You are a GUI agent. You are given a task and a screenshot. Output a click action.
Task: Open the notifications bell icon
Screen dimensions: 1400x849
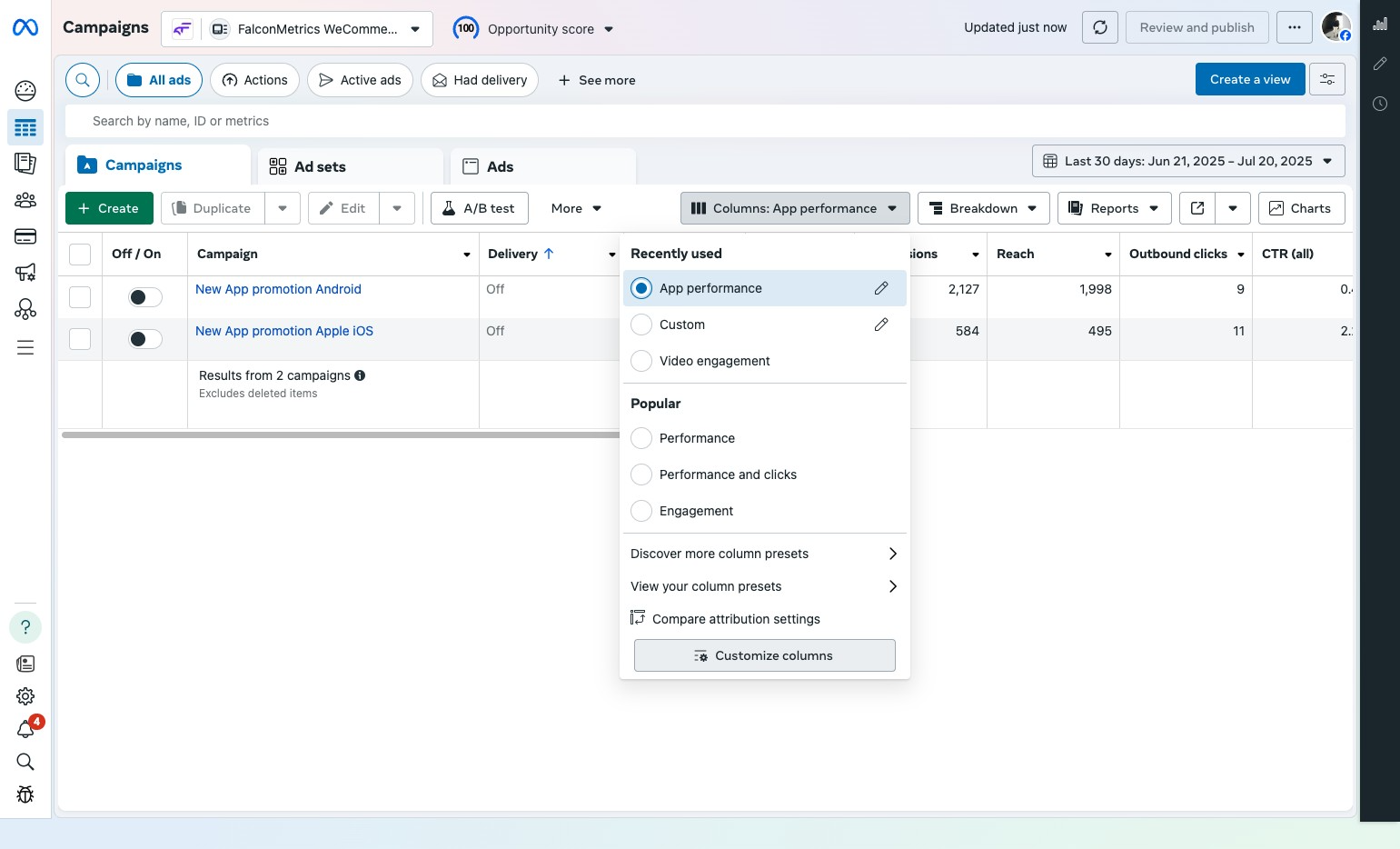[25, 729]
